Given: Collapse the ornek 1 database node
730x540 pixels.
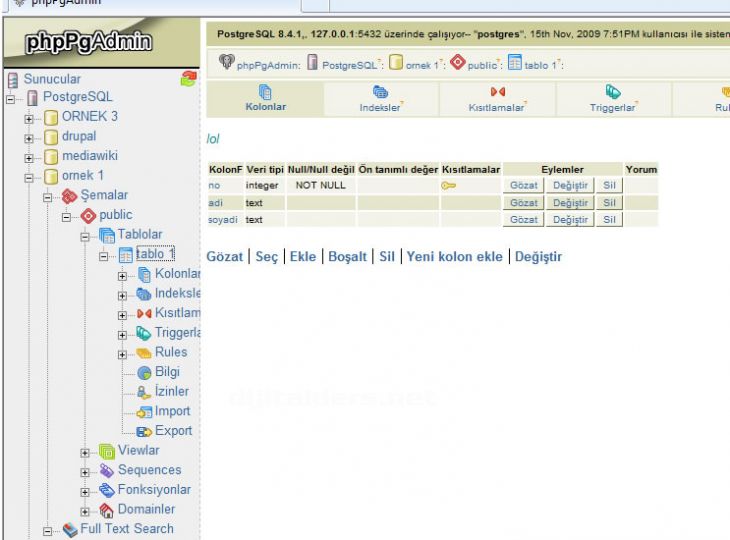Looking at the screenshot, I should coord(29,178).
